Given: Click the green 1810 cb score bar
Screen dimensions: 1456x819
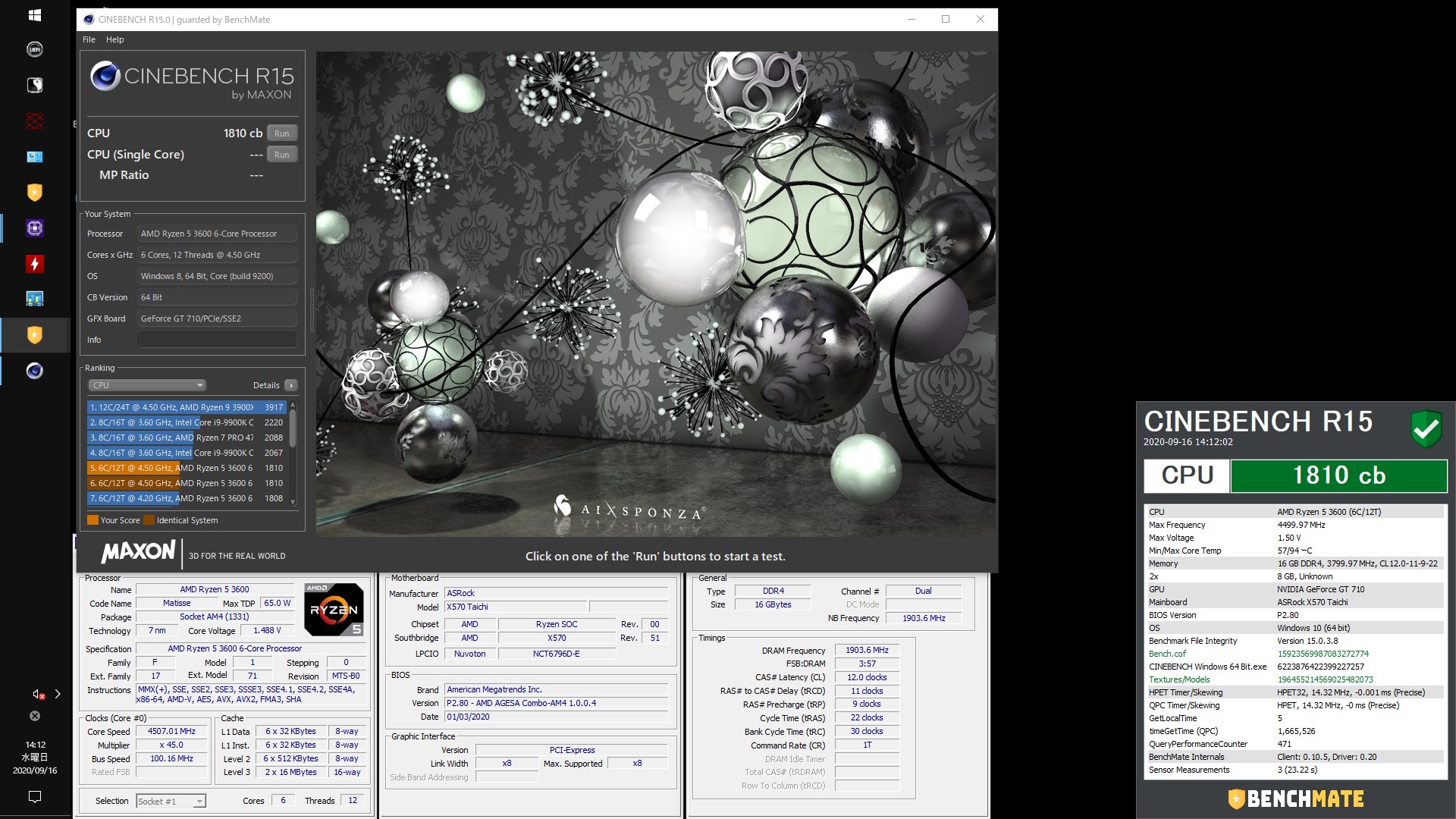Looking at the screenshot, I should 1338,475.
